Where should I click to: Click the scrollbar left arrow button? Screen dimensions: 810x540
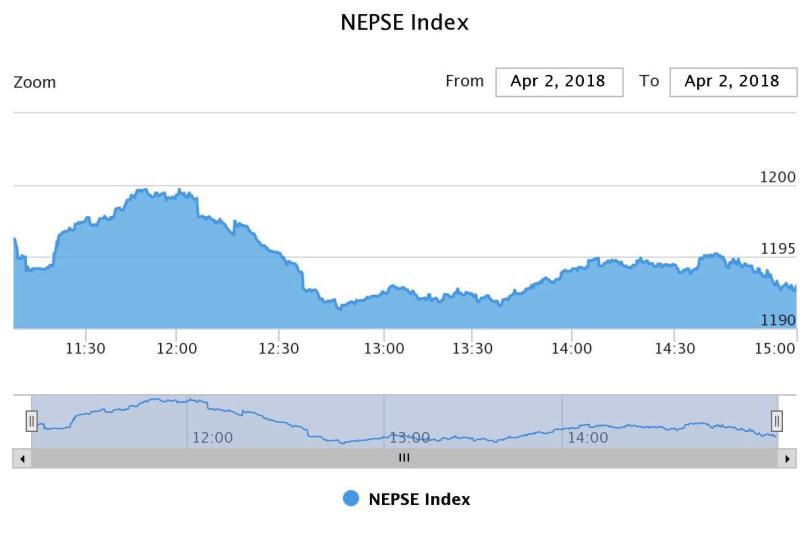[21, 458]
